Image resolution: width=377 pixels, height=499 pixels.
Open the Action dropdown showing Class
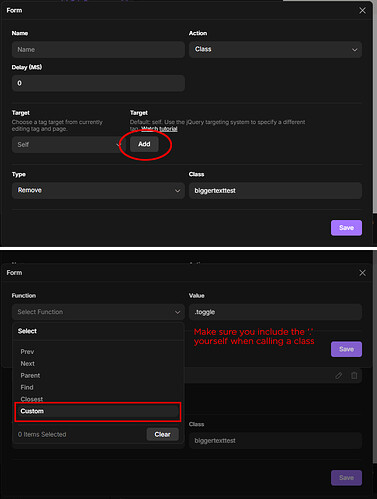click(275, 49)
